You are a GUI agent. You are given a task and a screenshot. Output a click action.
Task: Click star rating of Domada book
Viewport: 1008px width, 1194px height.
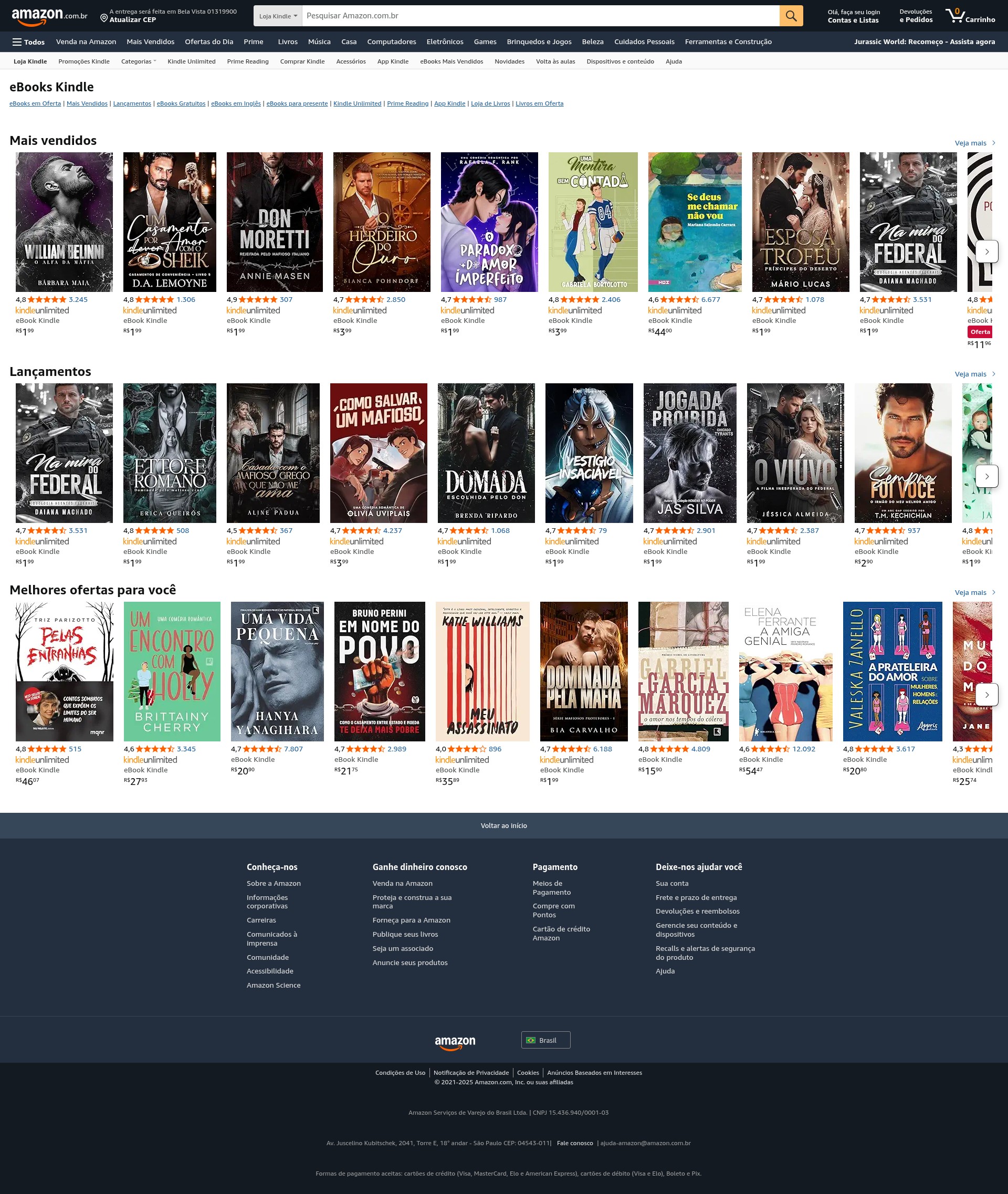click(469, 530)
